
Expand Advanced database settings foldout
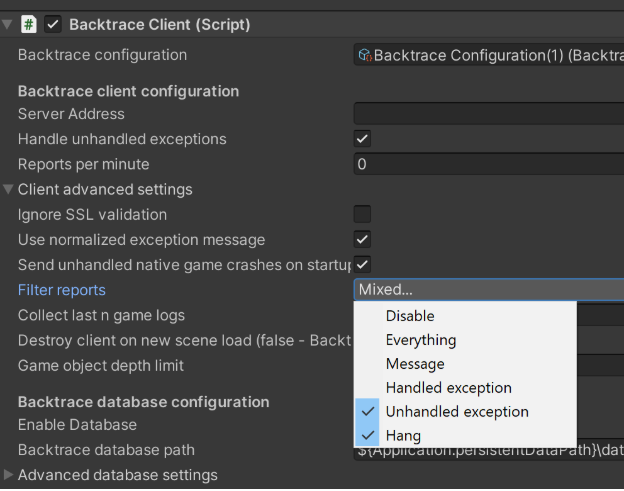tap(8, 474)
